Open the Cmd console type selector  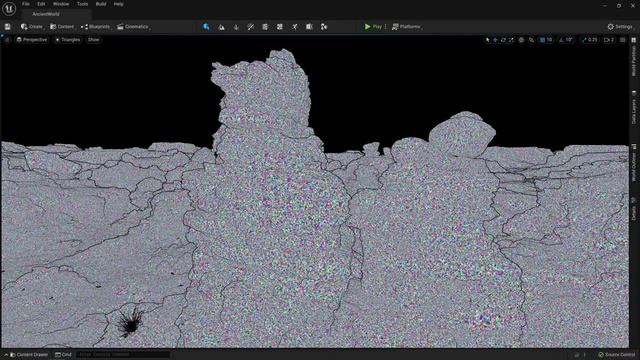point(64,355)
